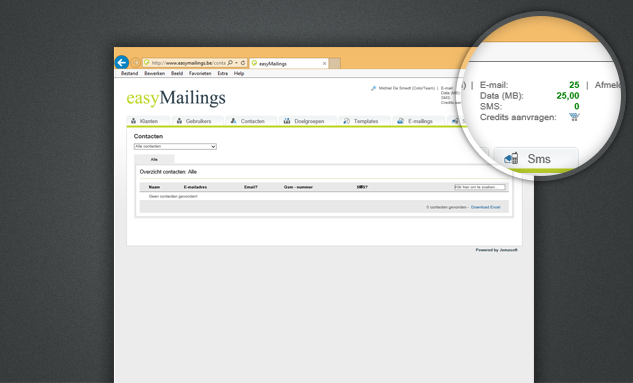Close the easyMailings browser tab

[324, 63]
